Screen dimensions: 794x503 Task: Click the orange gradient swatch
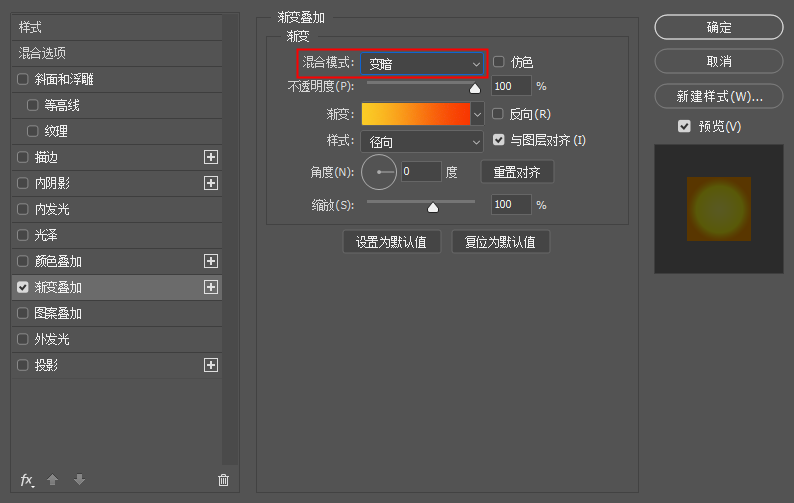416,114
